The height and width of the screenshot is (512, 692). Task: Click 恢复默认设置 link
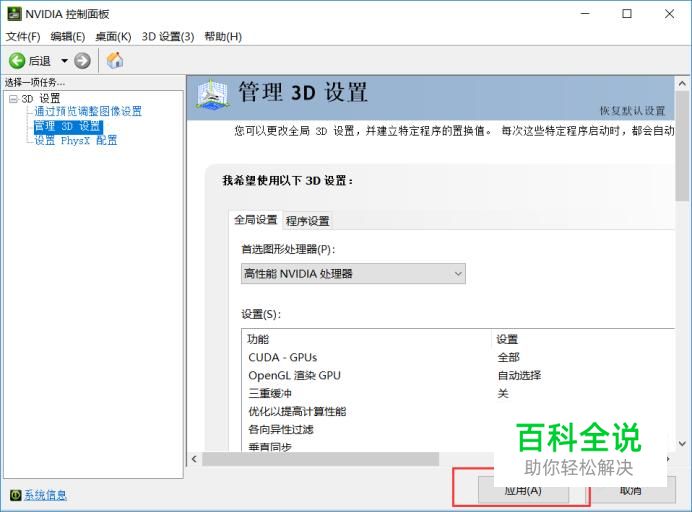632,110
